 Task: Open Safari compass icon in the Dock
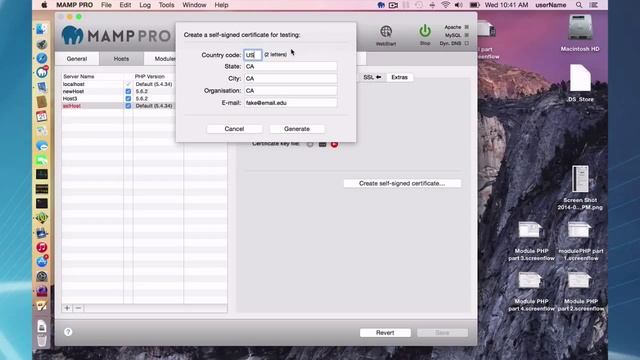point(42,58)
